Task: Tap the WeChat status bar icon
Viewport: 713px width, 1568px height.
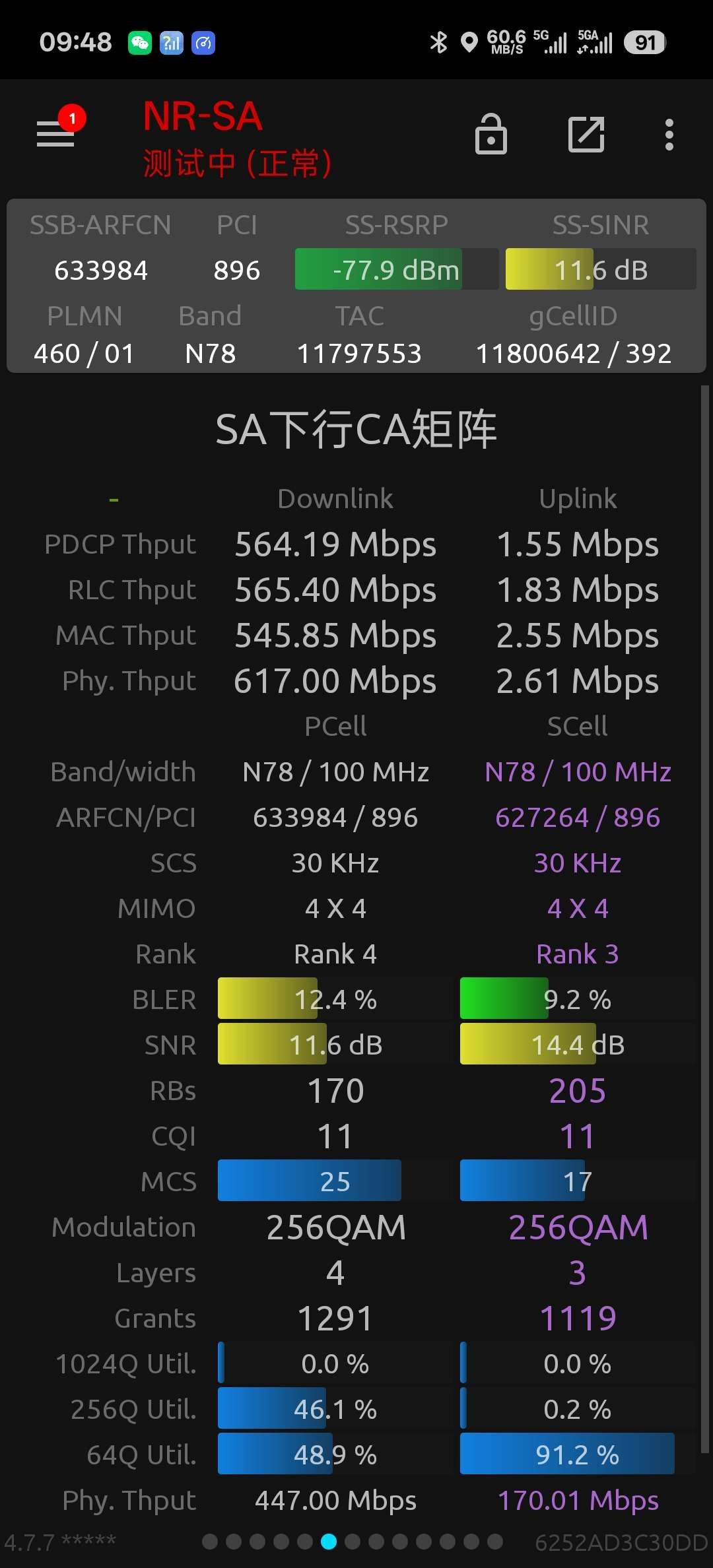Action: (139, 43)
